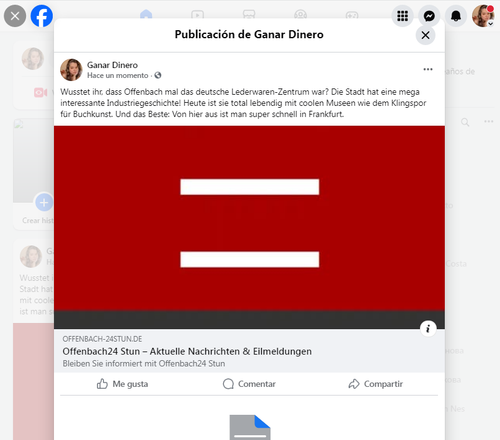Close the Publicación de Ganar Dinero dialog

point(425,35)
